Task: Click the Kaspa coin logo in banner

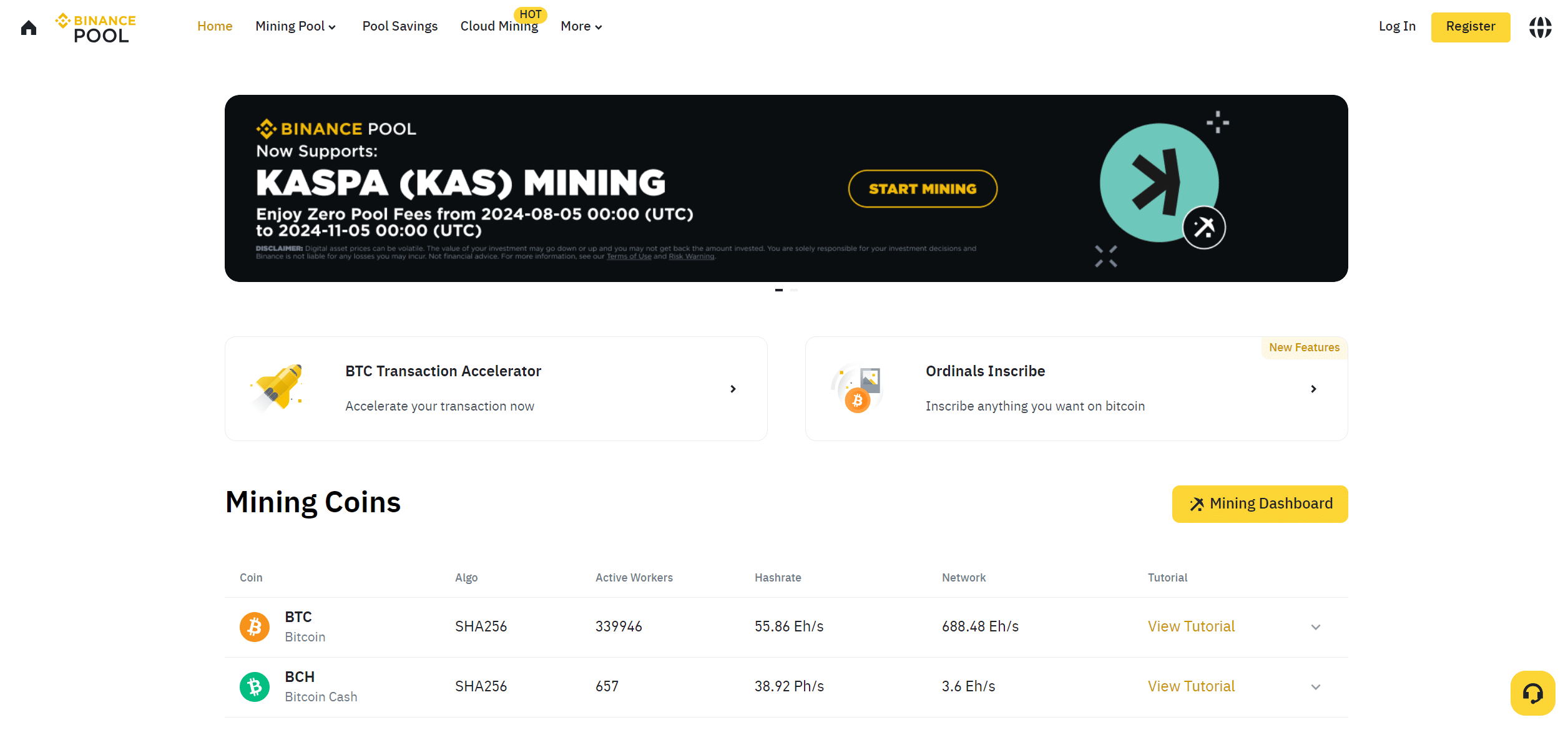Action: [x=1159, y=182]
